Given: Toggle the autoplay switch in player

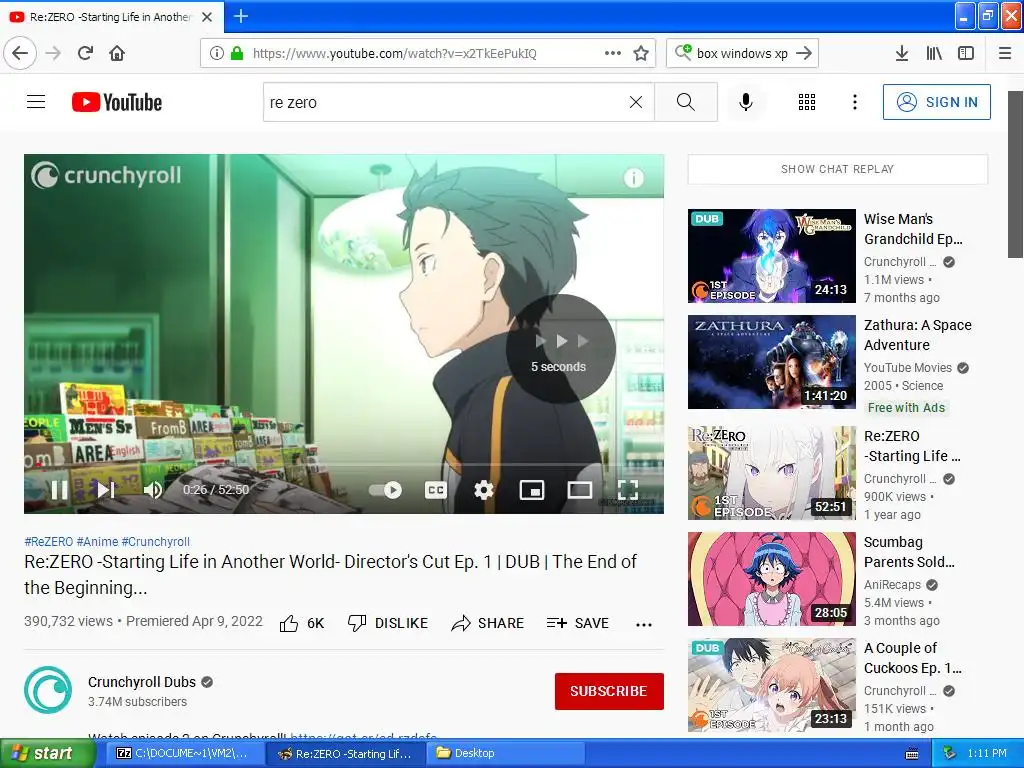Looking at the screenshot, I should click(x=385, y=490).
